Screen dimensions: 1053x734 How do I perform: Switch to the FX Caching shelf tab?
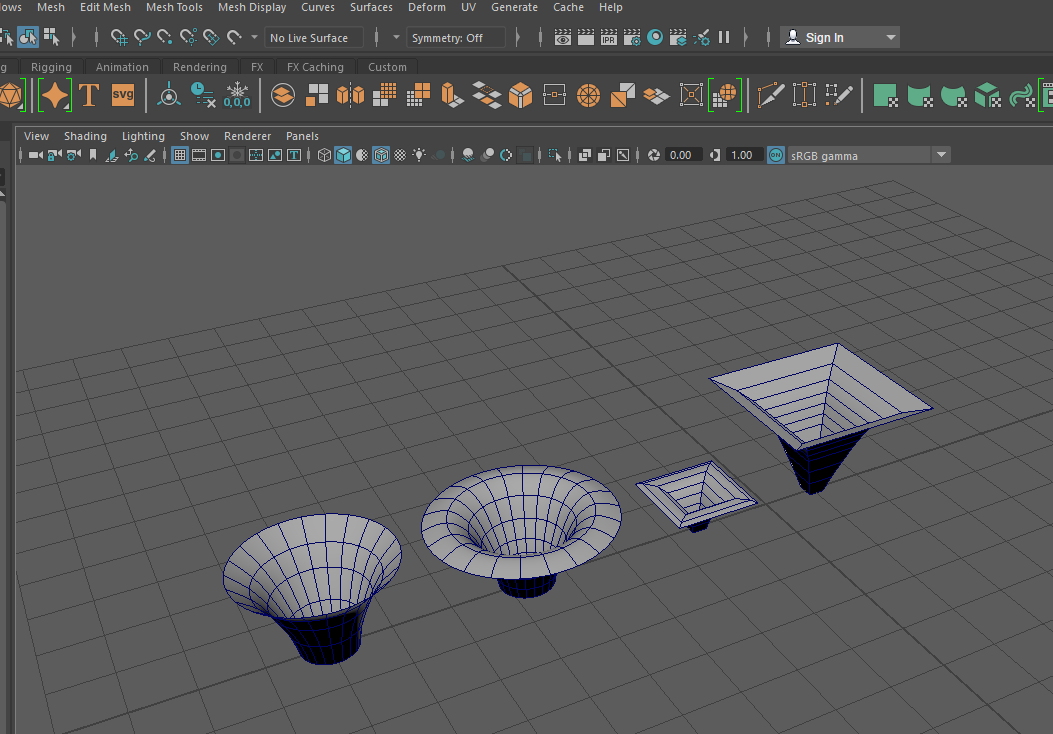[315, 67]
